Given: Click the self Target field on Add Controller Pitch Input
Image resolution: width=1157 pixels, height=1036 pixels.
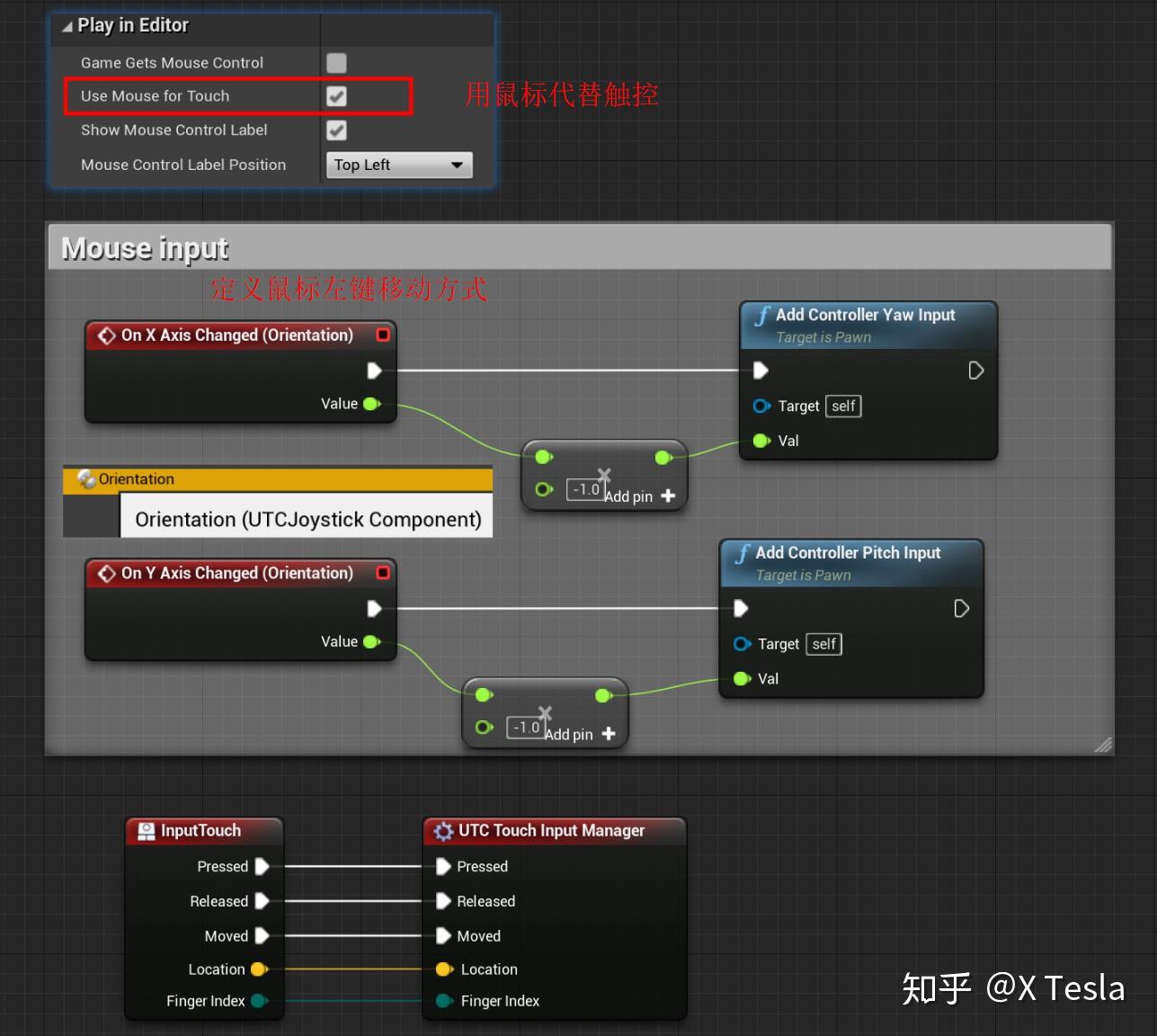Looking at the screenshot, I should click(x=823, y=644).
